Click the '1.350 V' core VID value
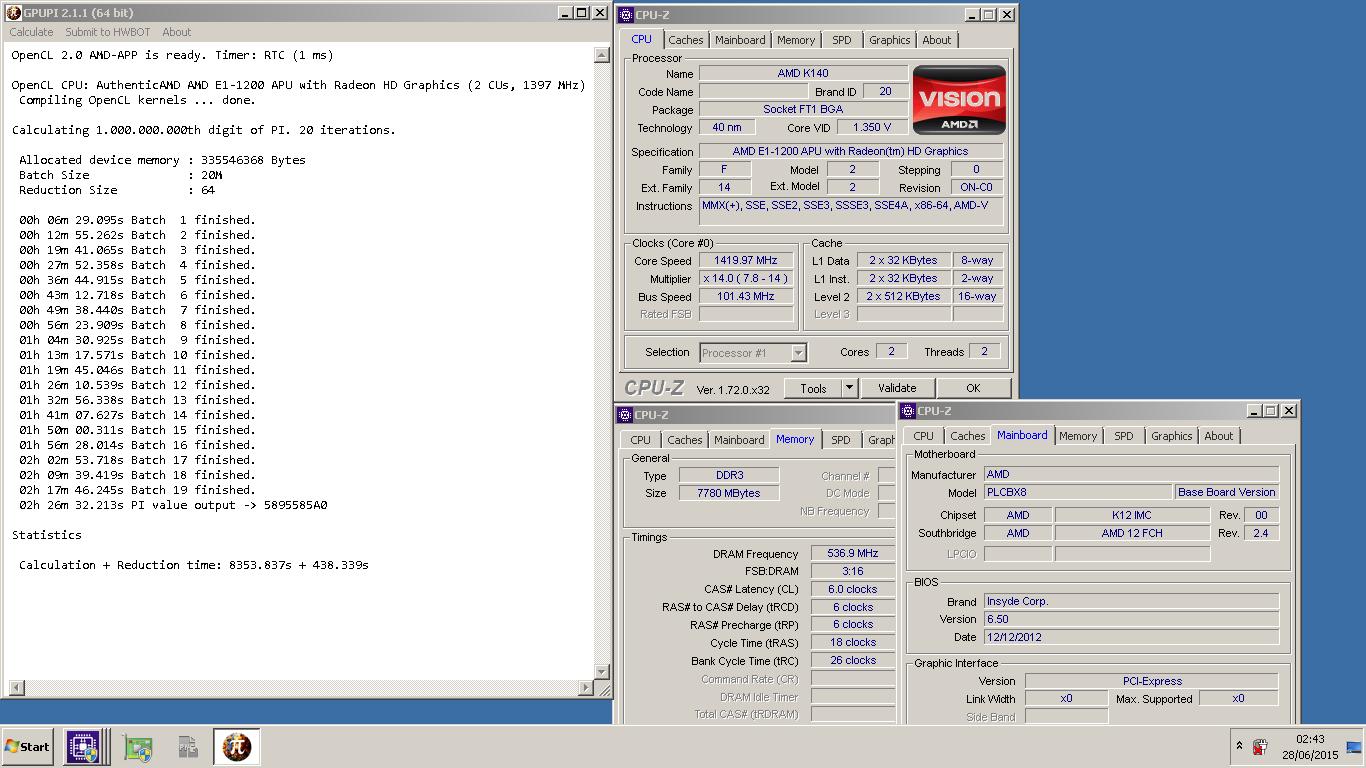1366x768 pixels. [x=871, y=127]
